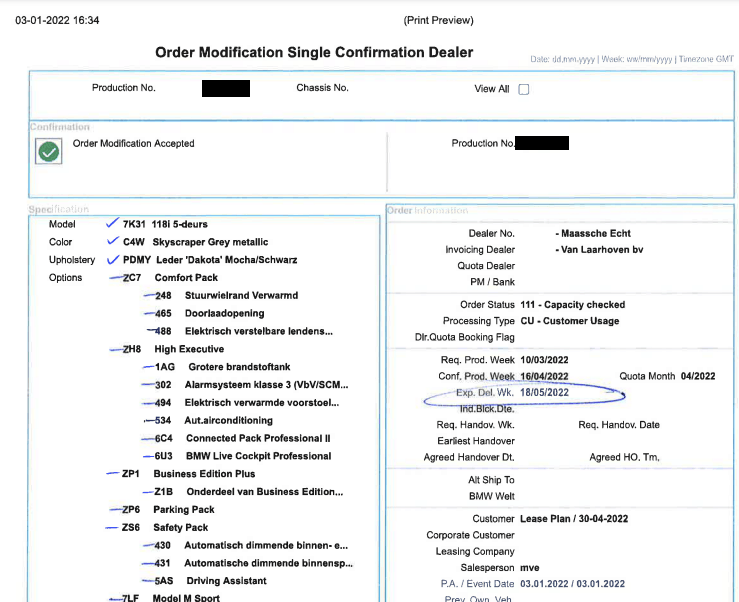This screenshot has width=739, height=602.
Task: Click order status 111 - Capacity checked
Action: [573, 305]
